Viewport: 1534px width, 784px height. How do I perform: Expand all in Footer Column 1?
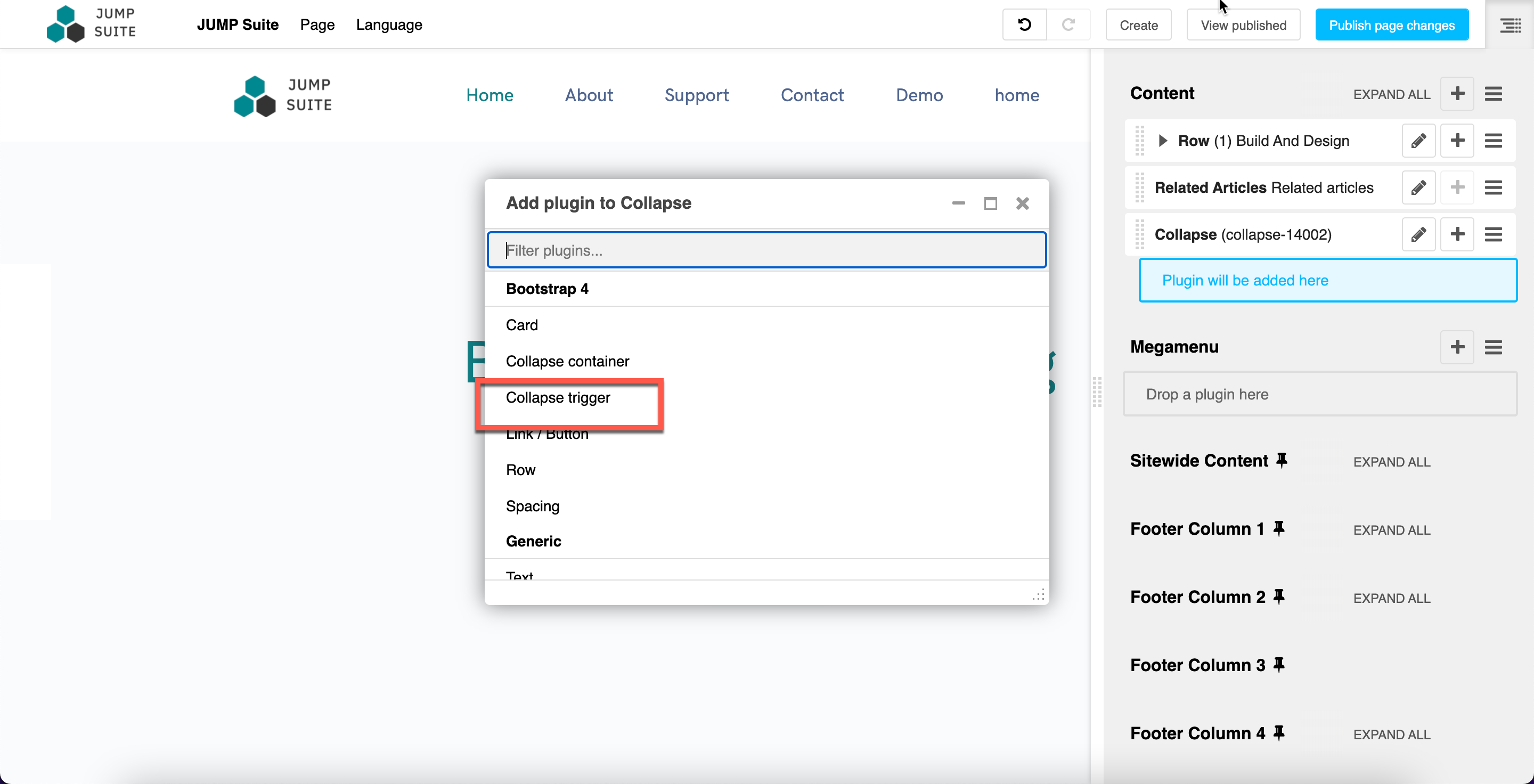click(1391, 530)
